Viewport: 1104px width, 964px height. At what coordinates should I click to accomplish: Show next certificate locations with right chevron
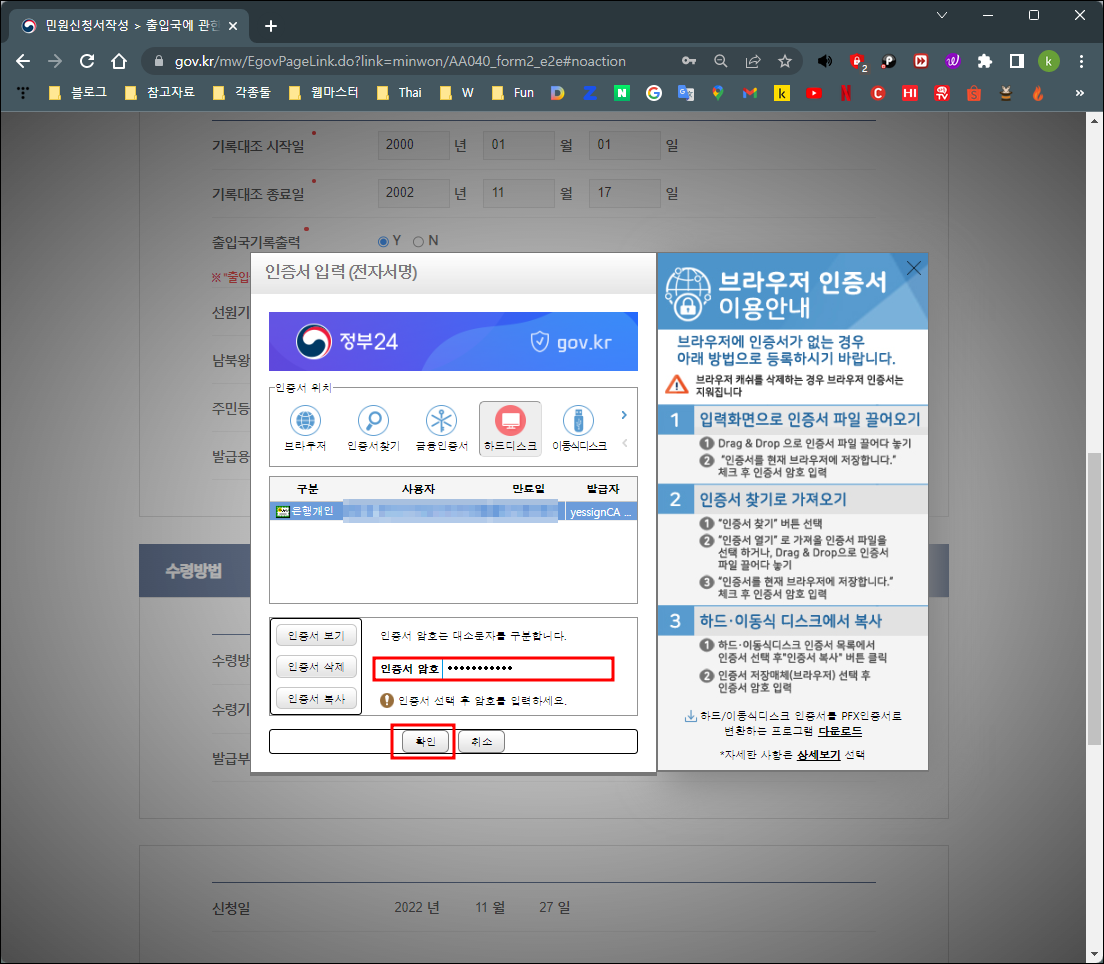[624, 415]
